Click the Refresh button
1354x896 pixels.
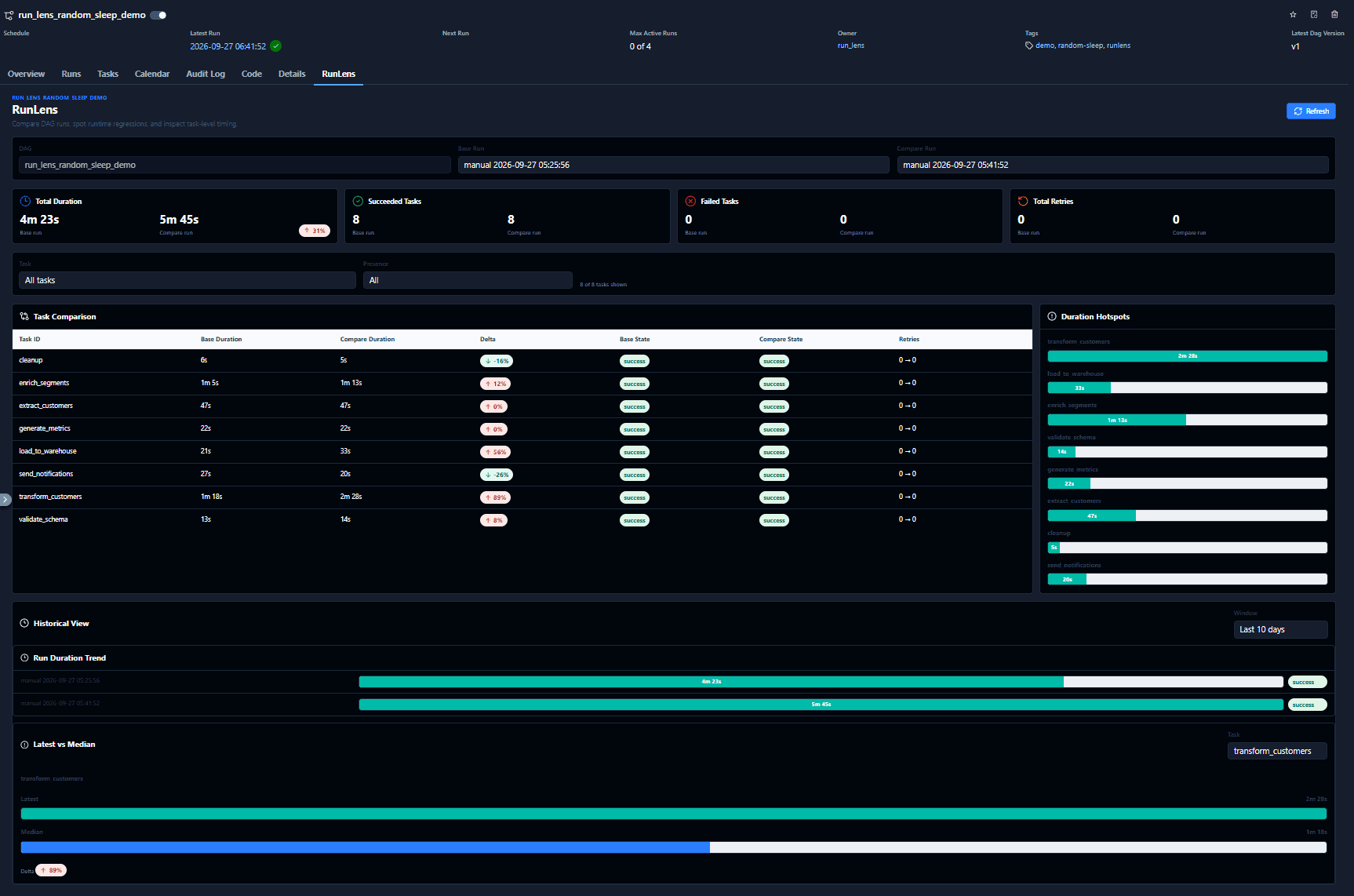(1311, 111)
